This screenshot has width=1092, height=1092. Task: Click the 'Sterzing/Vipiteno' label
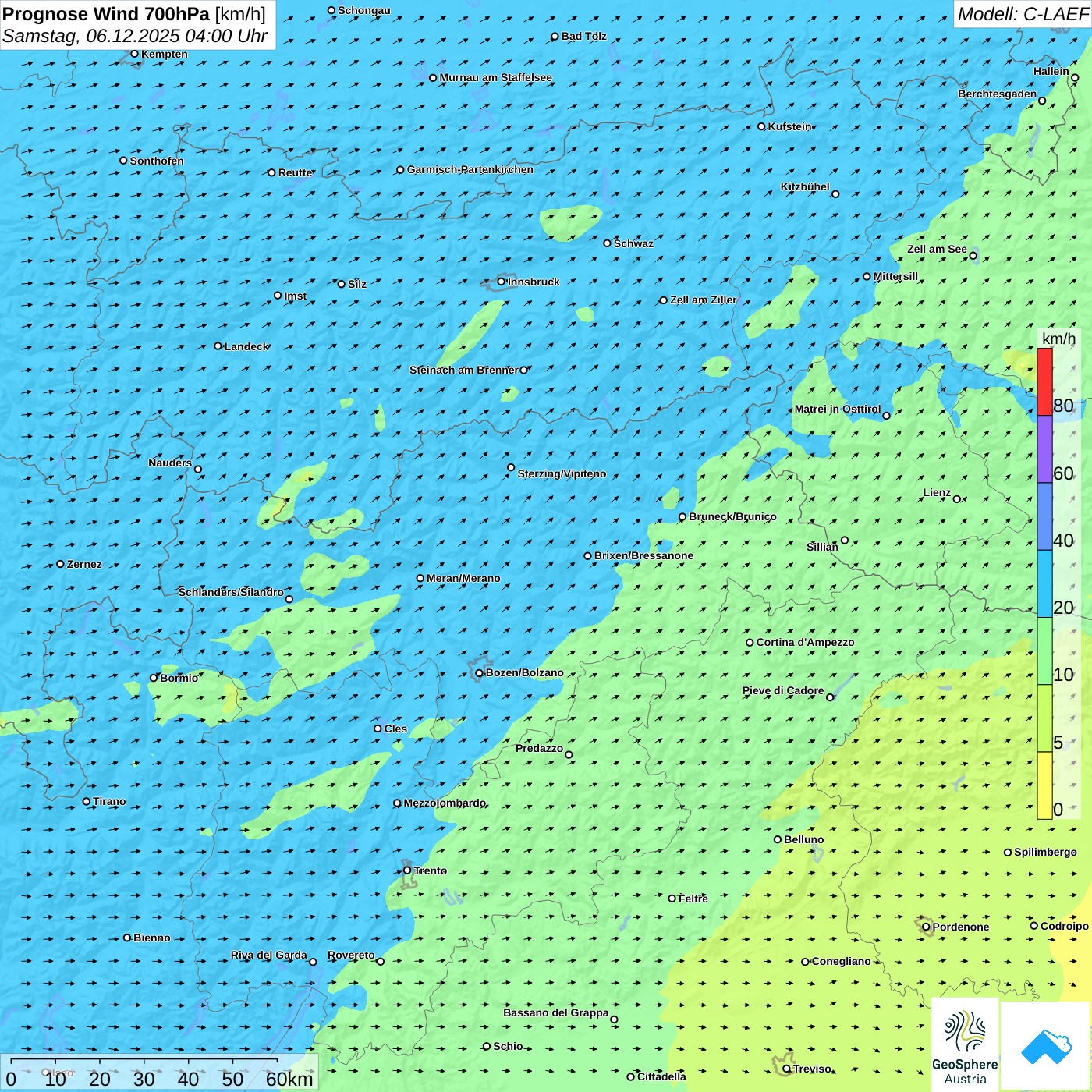562,473
